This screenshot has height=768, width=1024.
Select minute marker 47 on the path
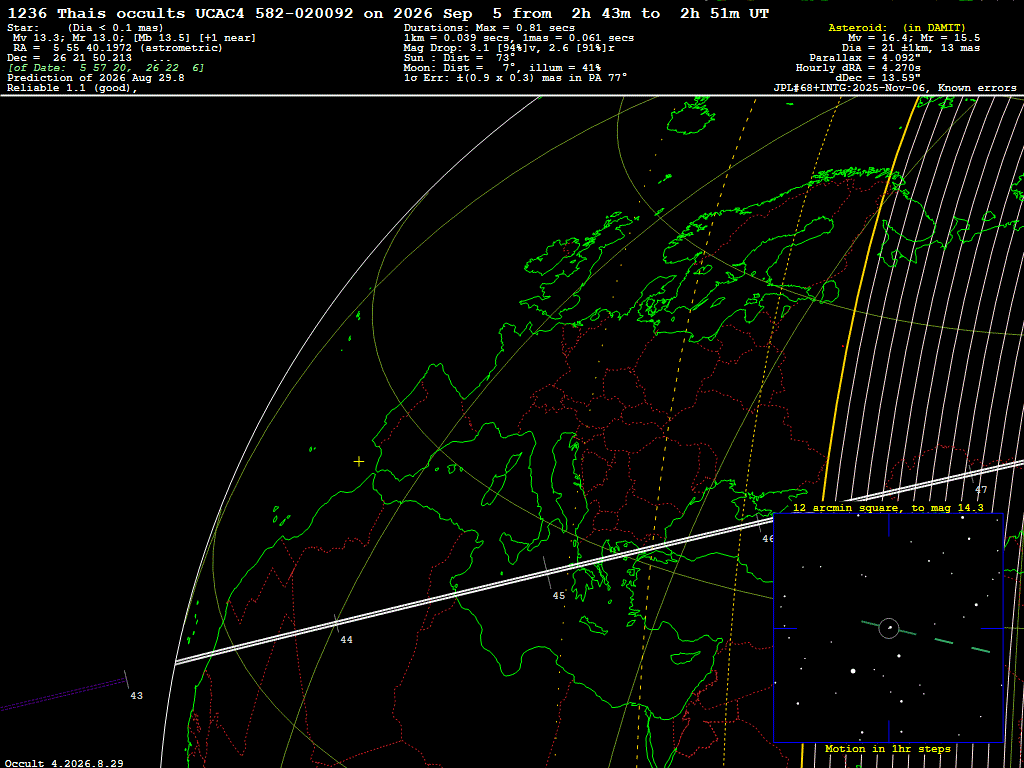click(981, 490)
